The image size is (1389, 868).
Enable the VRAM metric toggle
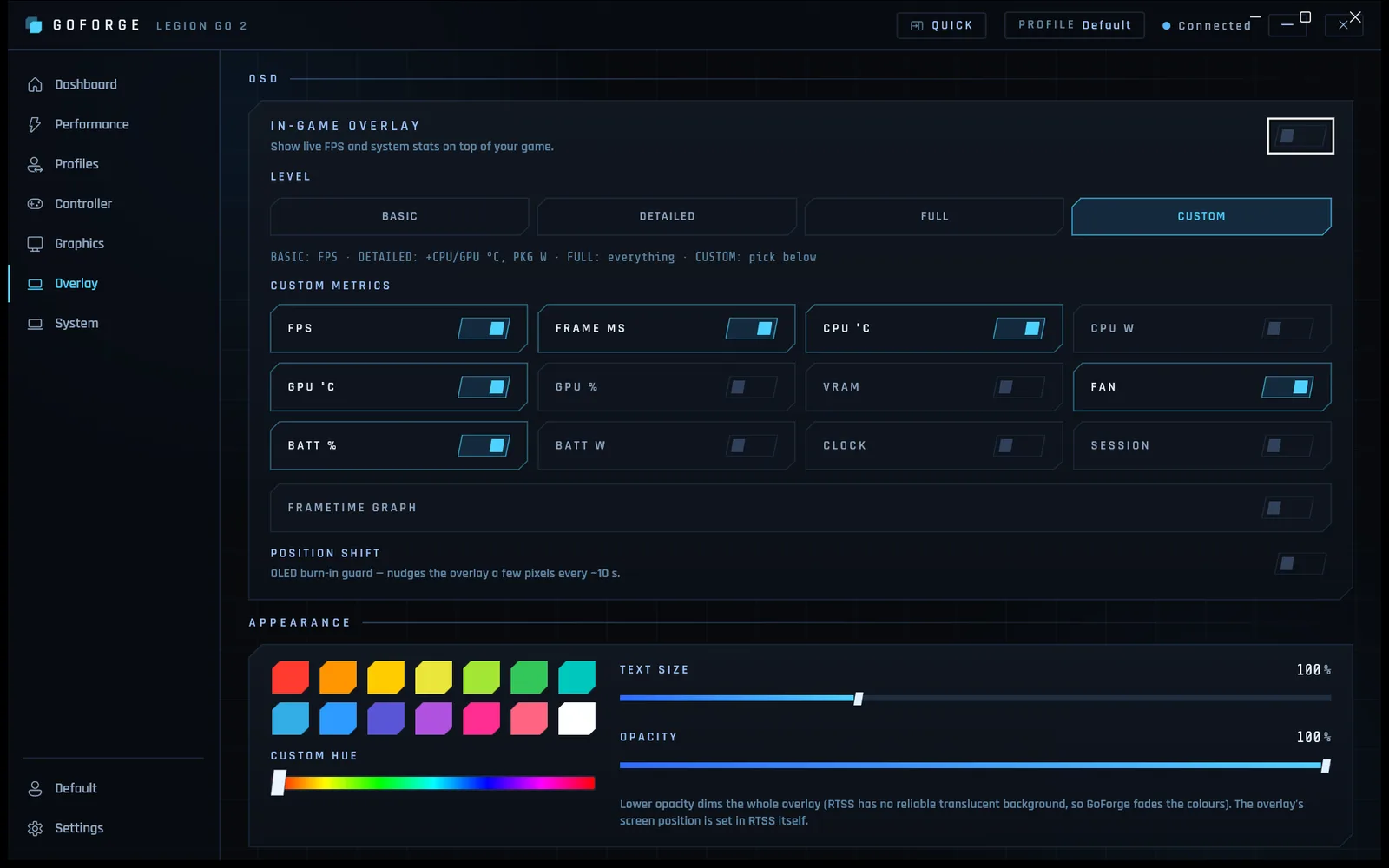pos(1019,387)
